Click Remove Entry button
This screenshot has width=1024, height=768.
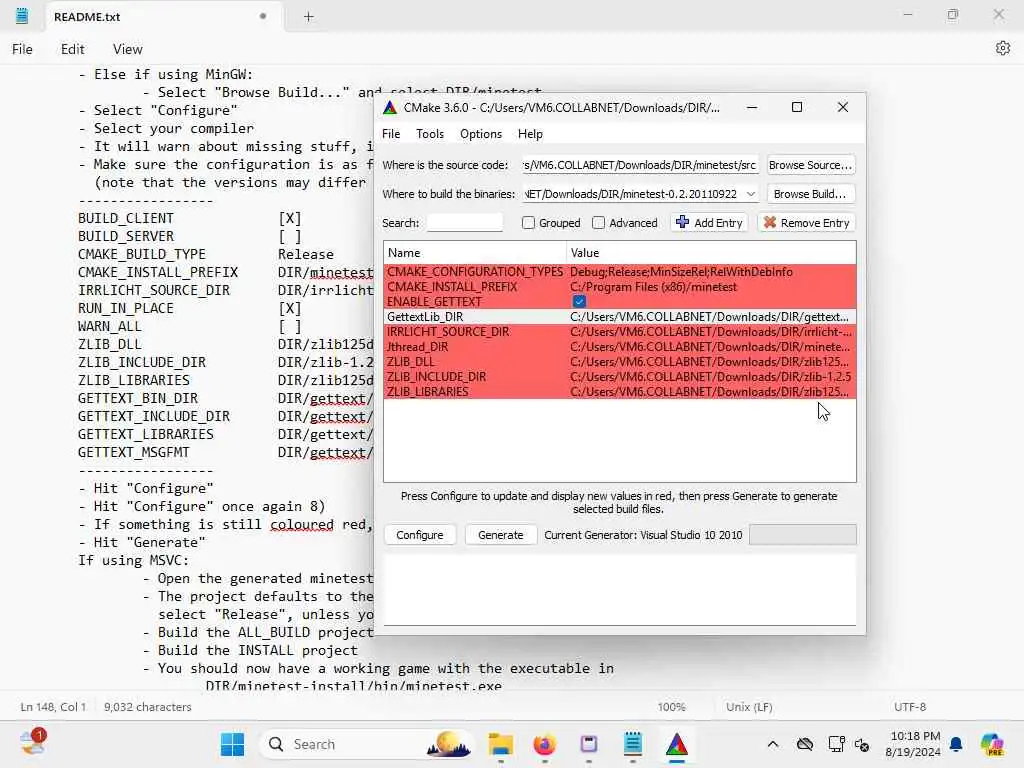[807, 223]
